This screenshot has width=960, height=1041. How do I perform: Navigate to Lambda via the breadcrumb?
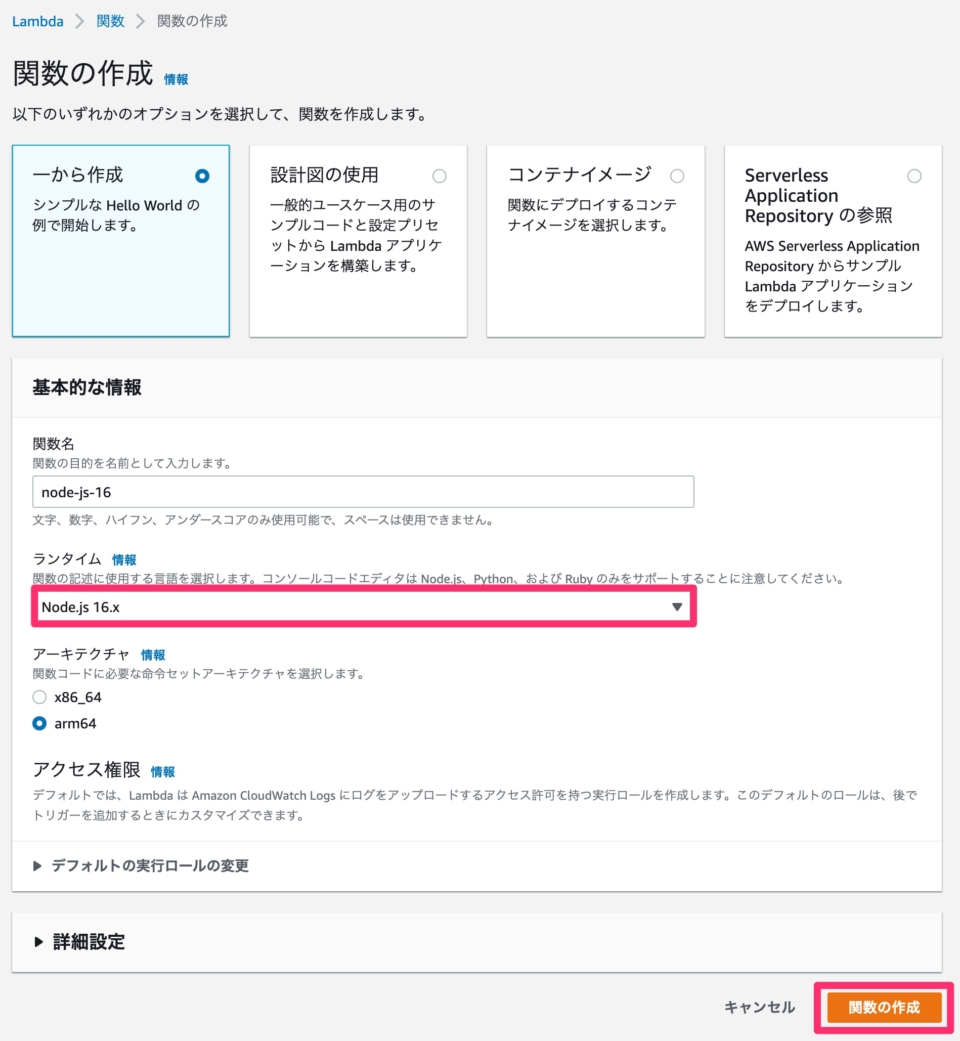tap(37, 20)
